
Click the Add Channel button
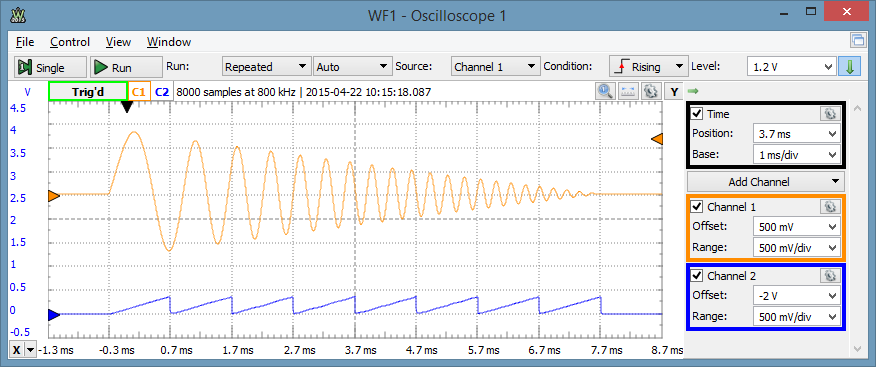(x=765, y=182)
